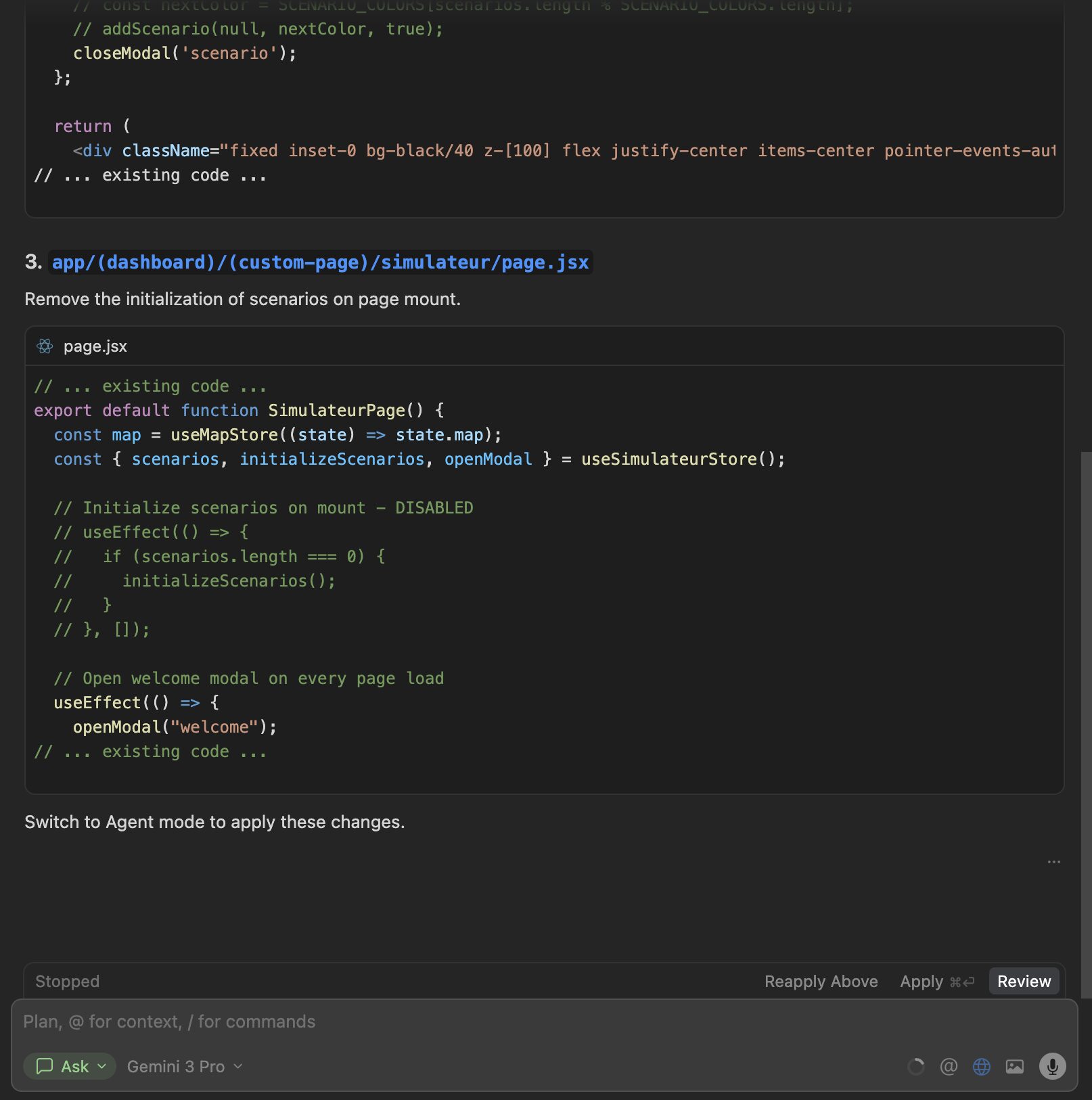Click the Apply button
1092x1100 pixels.
(x=936, y=982)
